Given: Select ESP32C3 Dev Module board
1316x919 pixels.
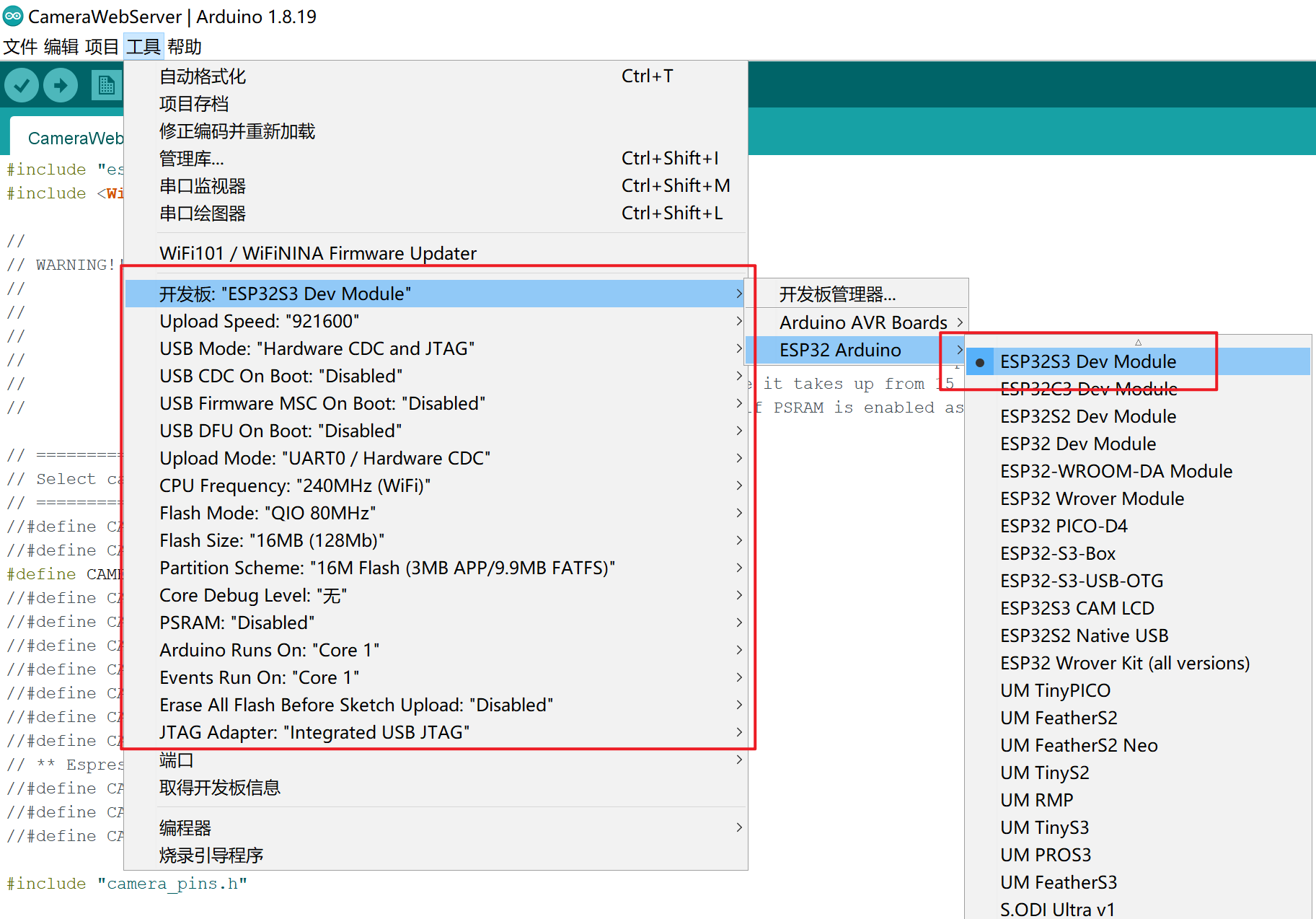Looking at the screenshot, I should point(1138,389).
